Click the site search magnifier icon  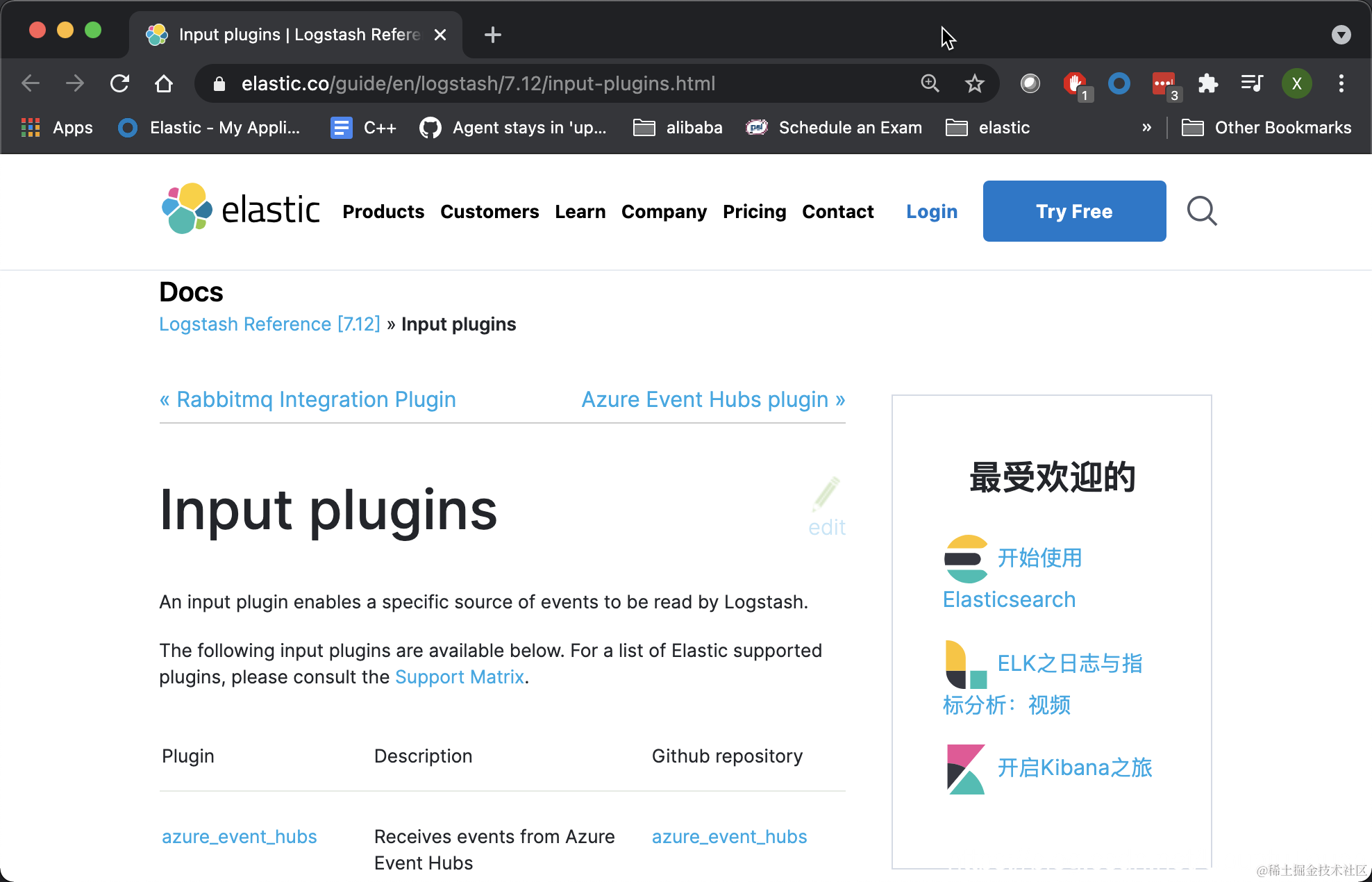point(1202,211)
